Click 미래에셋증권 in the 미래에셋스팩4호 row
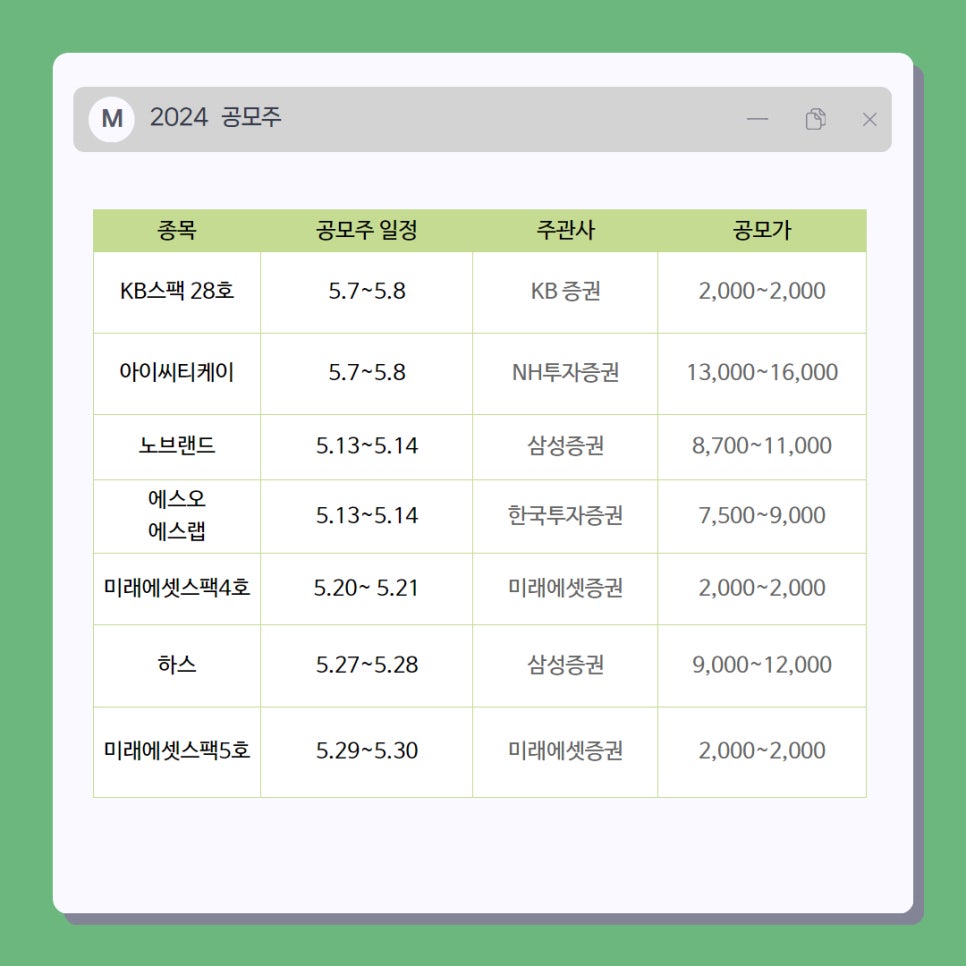The height and width of the screenshot is (966, 966). pos(565,588)
